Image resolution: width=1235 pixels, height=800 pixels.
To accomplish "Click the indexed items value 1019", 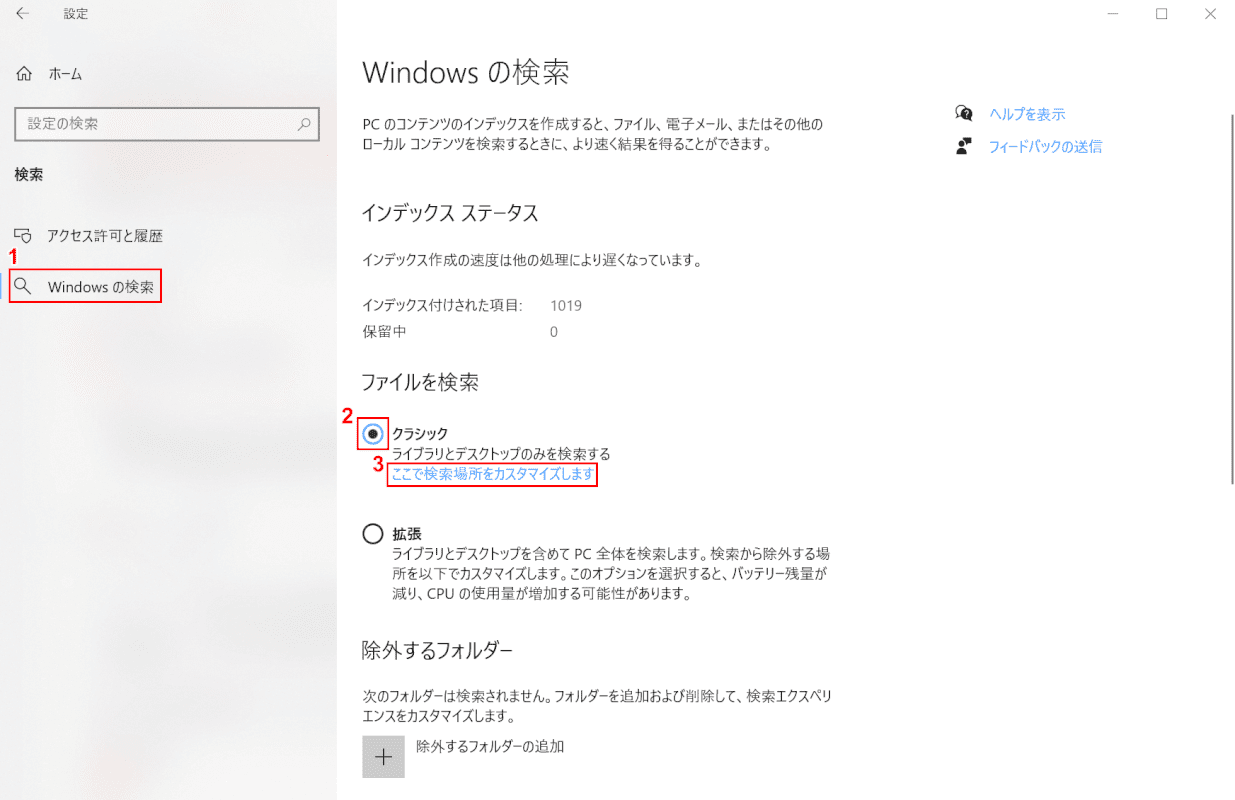I will click(x=566, y=305).
